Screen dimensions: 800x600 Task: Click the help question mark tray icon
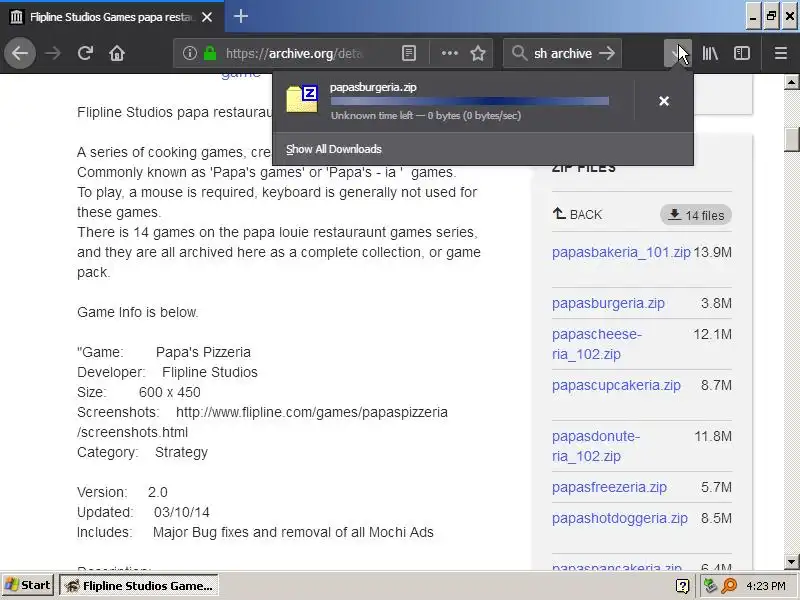click(x=682, y=586)
